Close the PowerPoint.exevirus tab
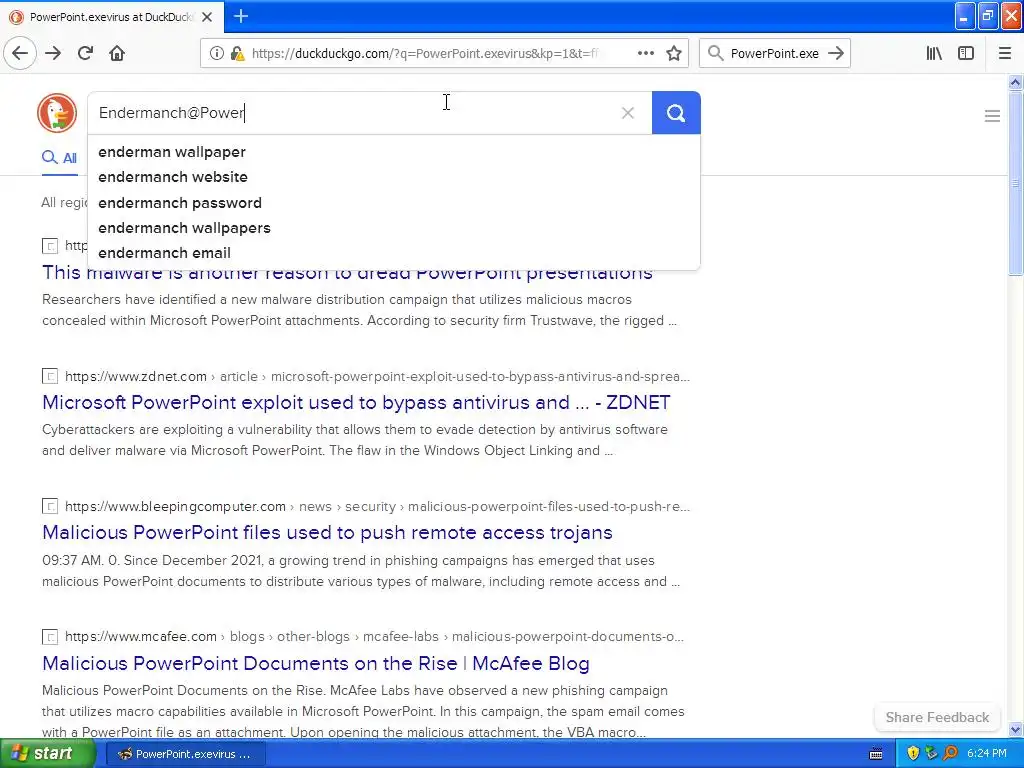 (x=207, y=17)
